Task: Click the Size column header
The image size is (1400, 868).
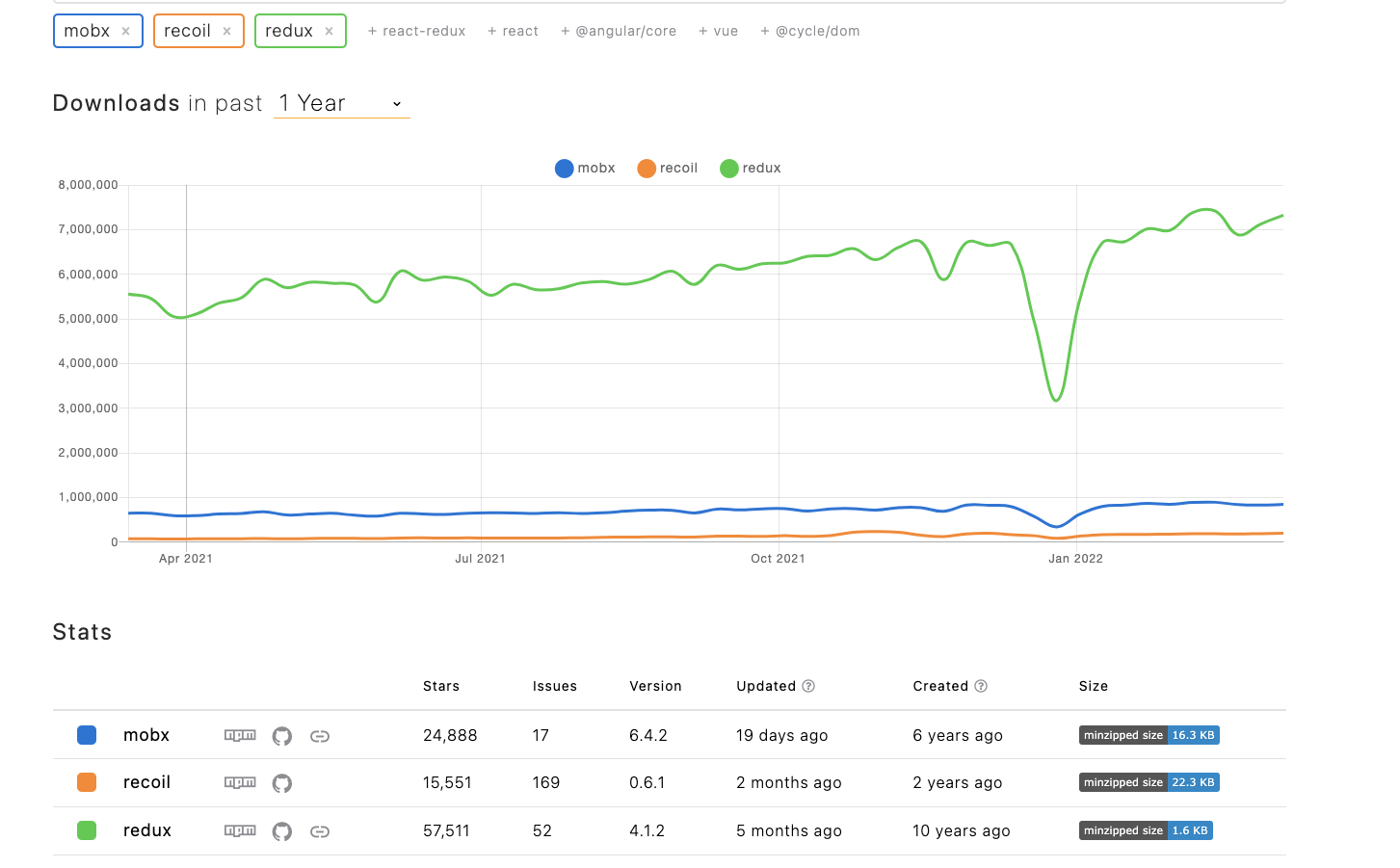Action: (x=1094, y=686)
